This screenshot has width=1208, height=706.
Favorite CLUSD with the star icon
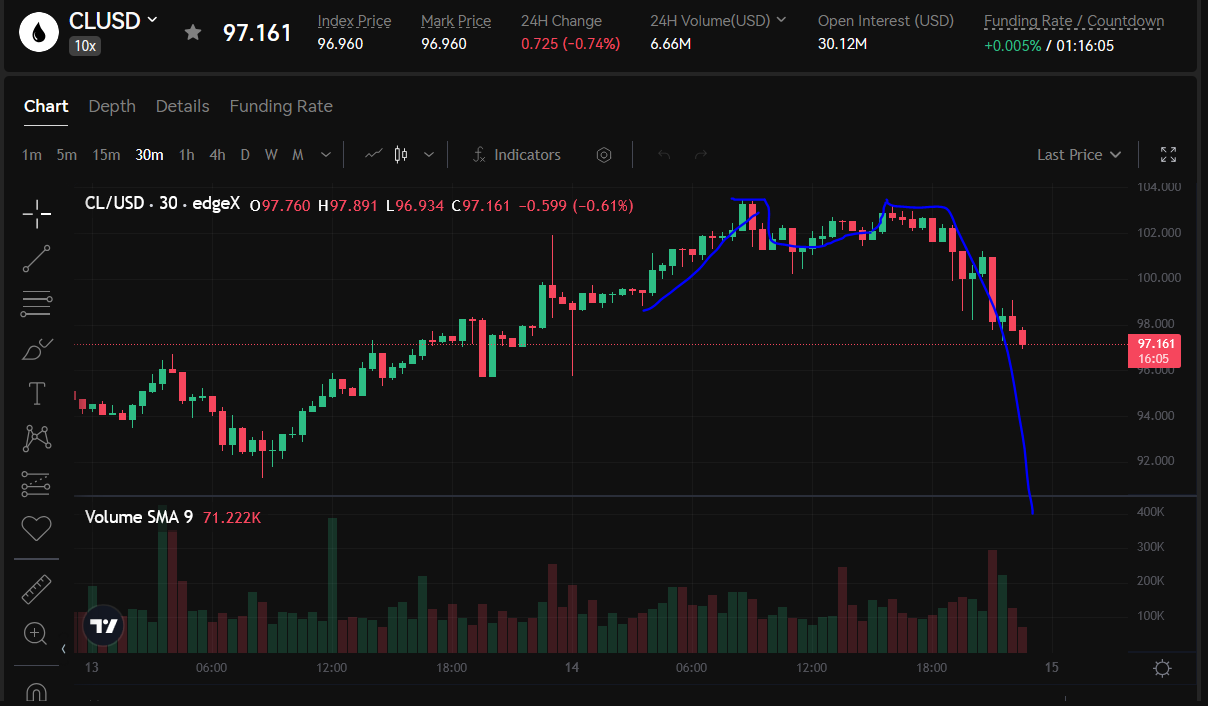193,32
